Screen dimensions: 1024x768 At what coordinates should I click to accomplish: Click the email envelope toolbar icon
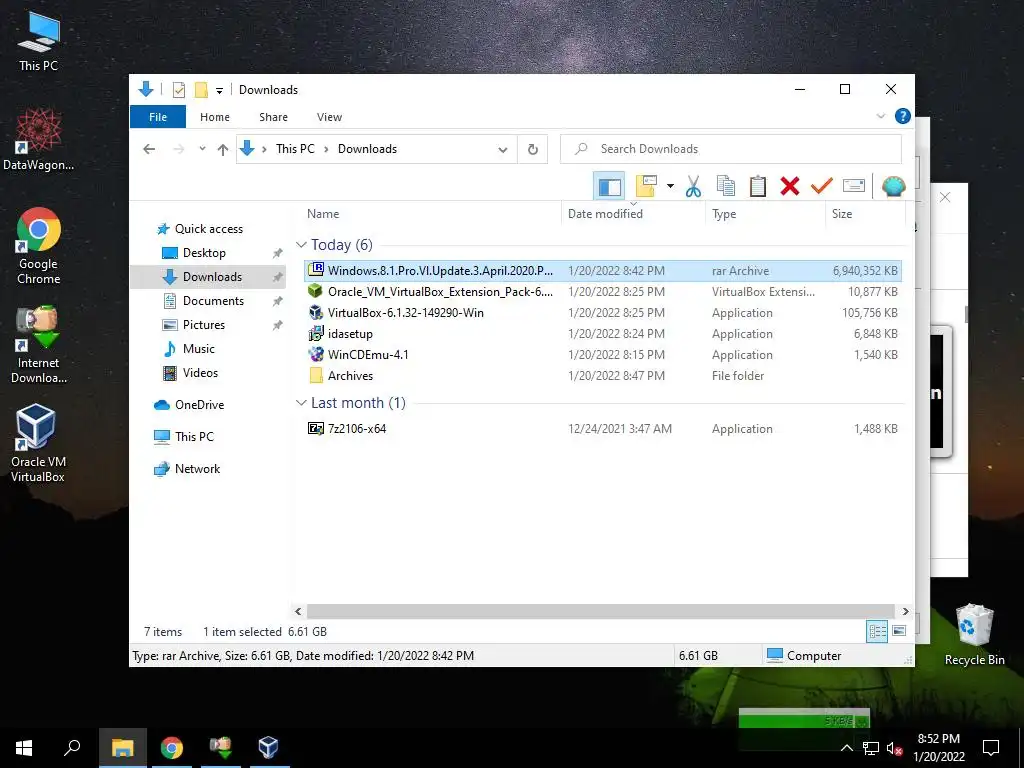[854, 186]
